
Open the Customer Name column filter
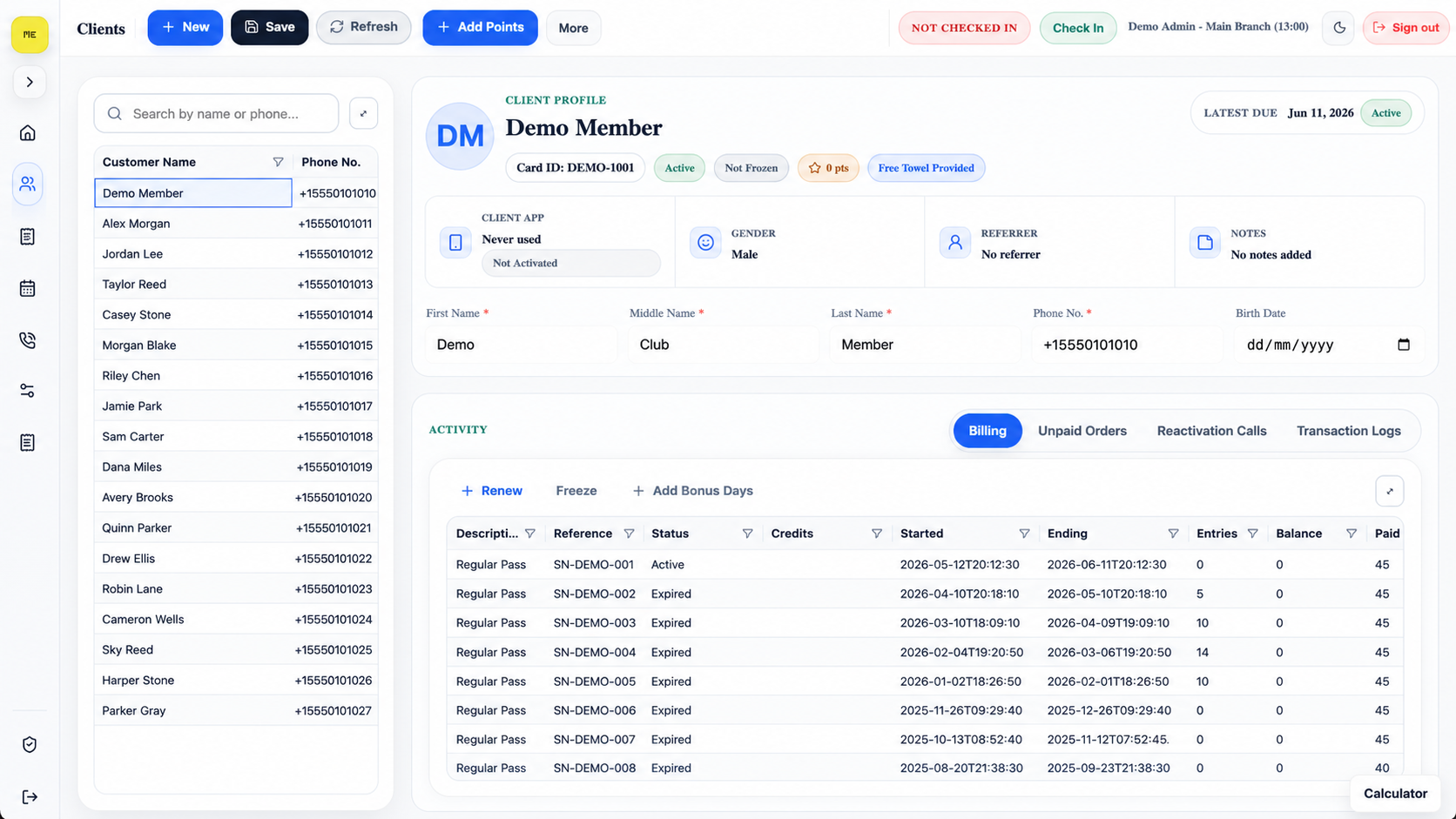click(x=278, y=162)
